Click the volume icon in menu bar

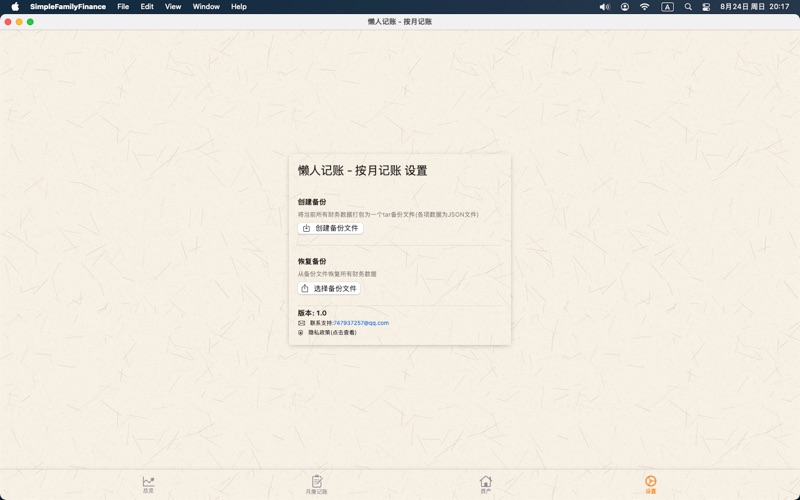pyautogui.click(x=604, y=7)
